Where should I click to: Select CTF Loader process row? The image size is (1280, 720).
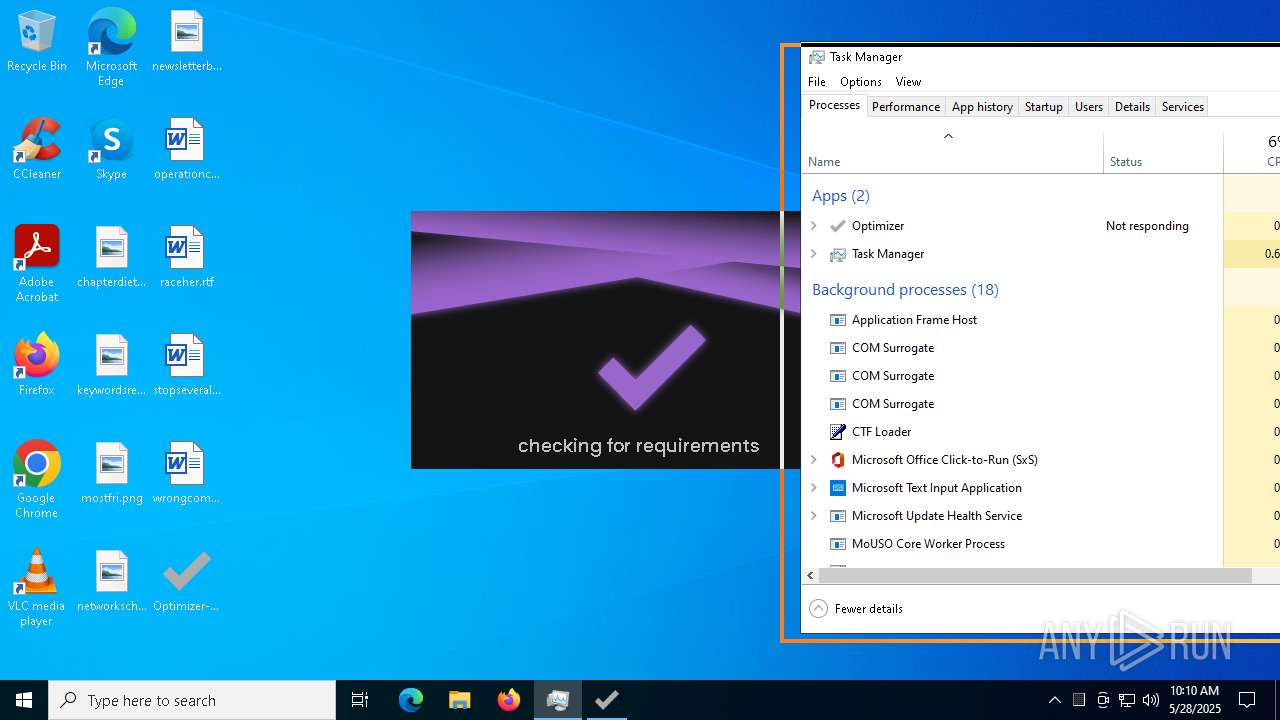[1040, 432]
